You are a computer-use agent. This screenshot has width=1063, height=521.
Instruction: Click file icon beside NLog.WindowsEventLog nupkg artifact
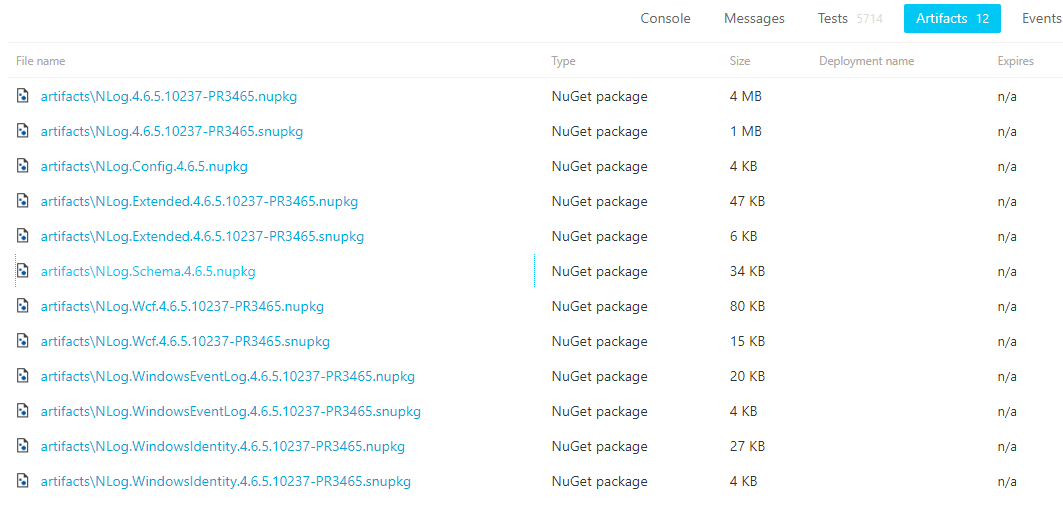tap(23, 376)
